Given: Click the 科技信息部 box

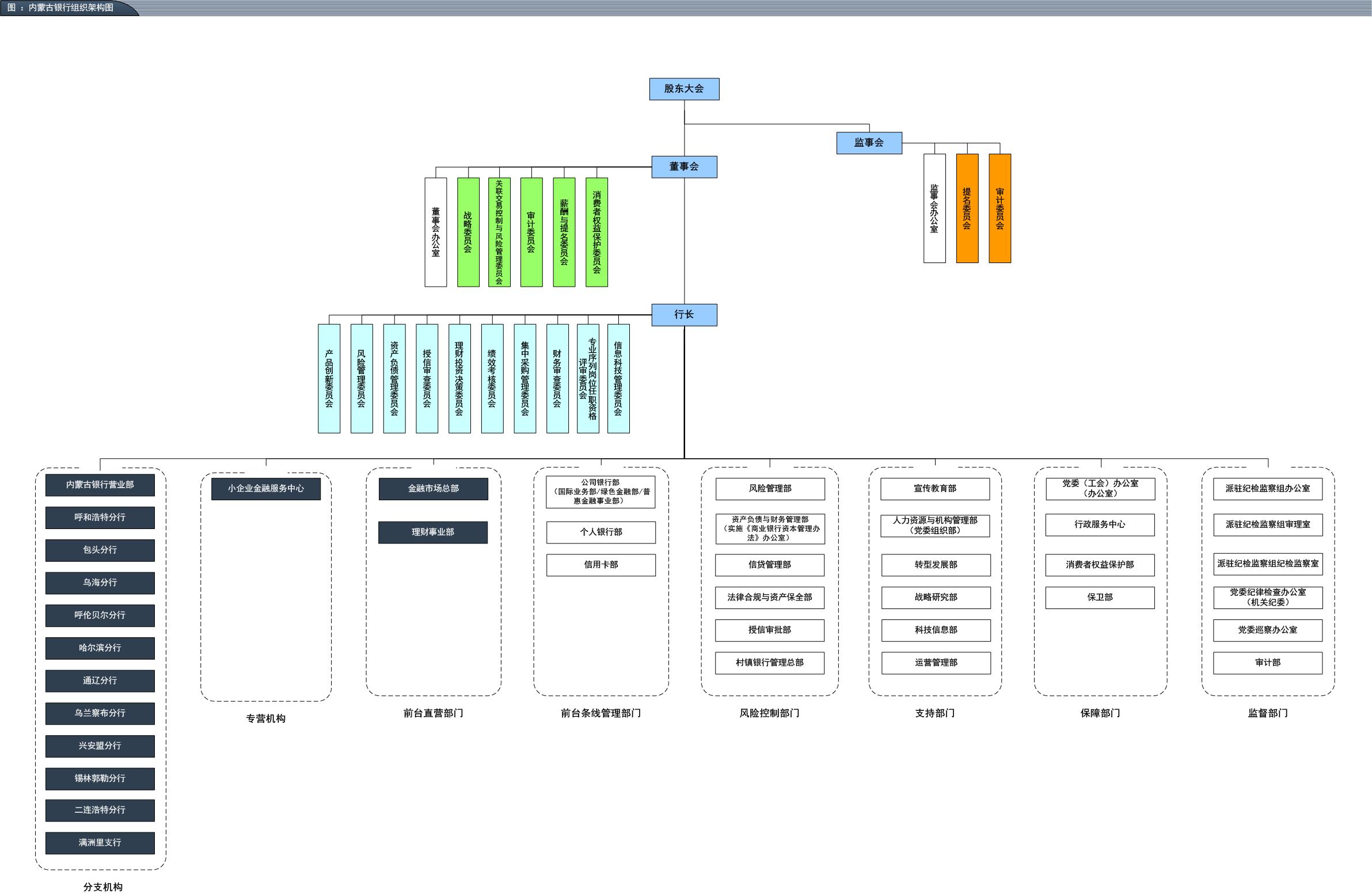Looking at the screenshot, I should click(x=936, y=630).
